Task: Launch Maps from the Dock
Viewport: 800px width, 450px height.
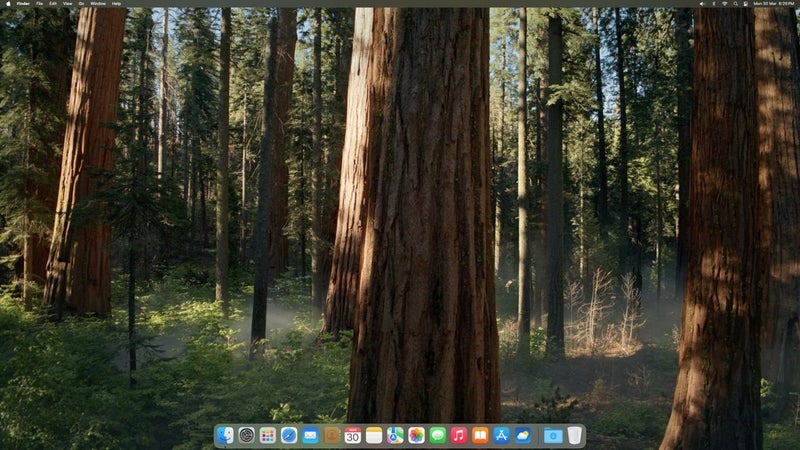Action: coord(395,435)
